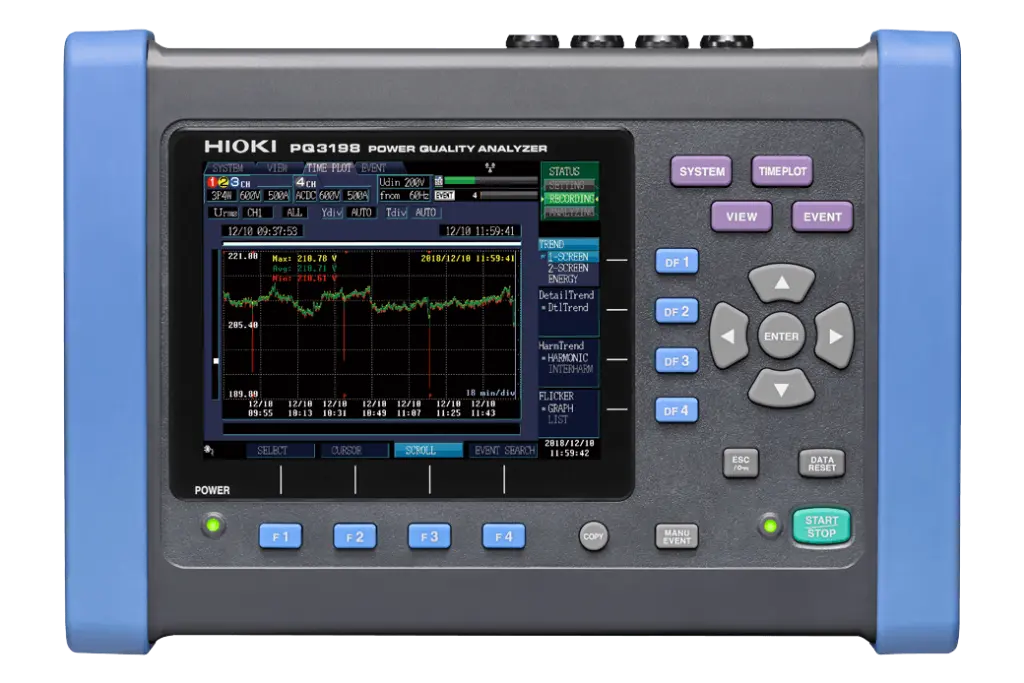Click the ANALYZING status label

coord(569,212)
